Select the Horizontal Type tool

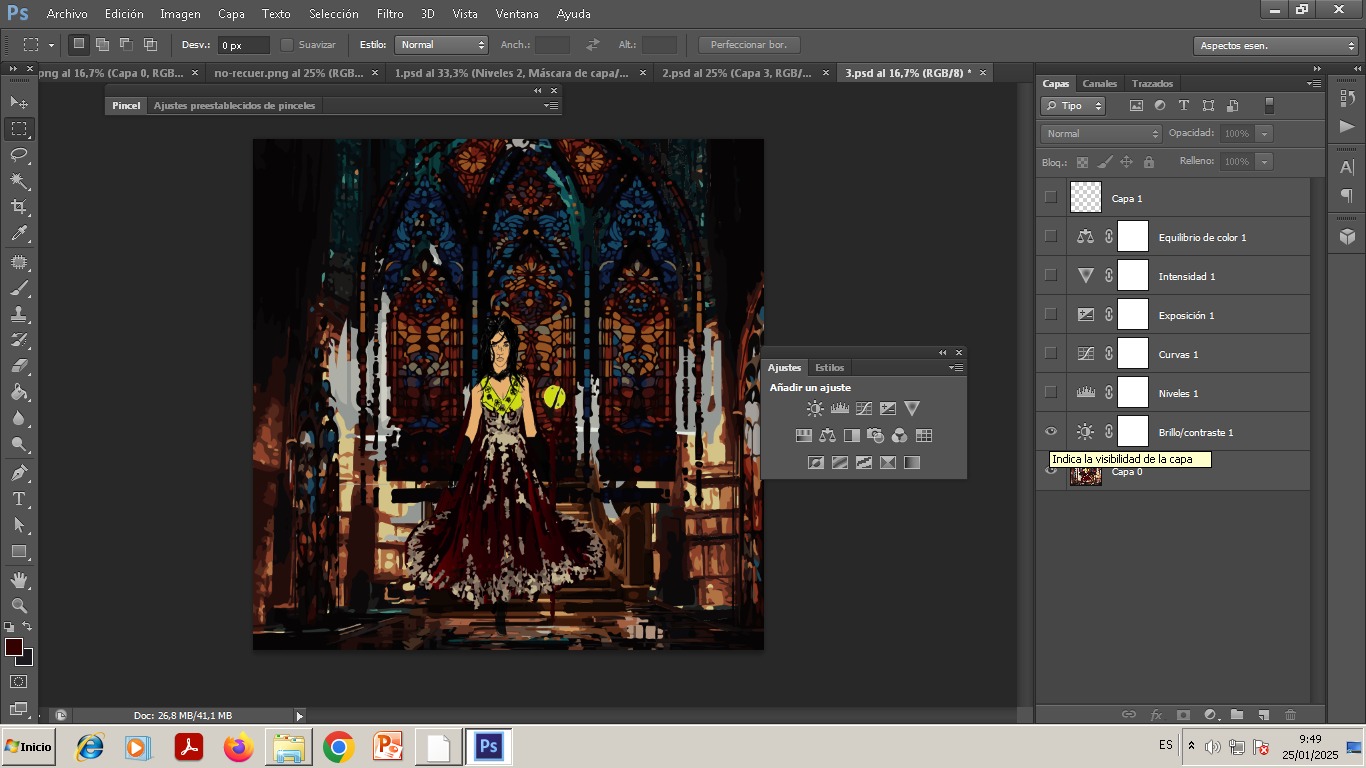[19, 499]
